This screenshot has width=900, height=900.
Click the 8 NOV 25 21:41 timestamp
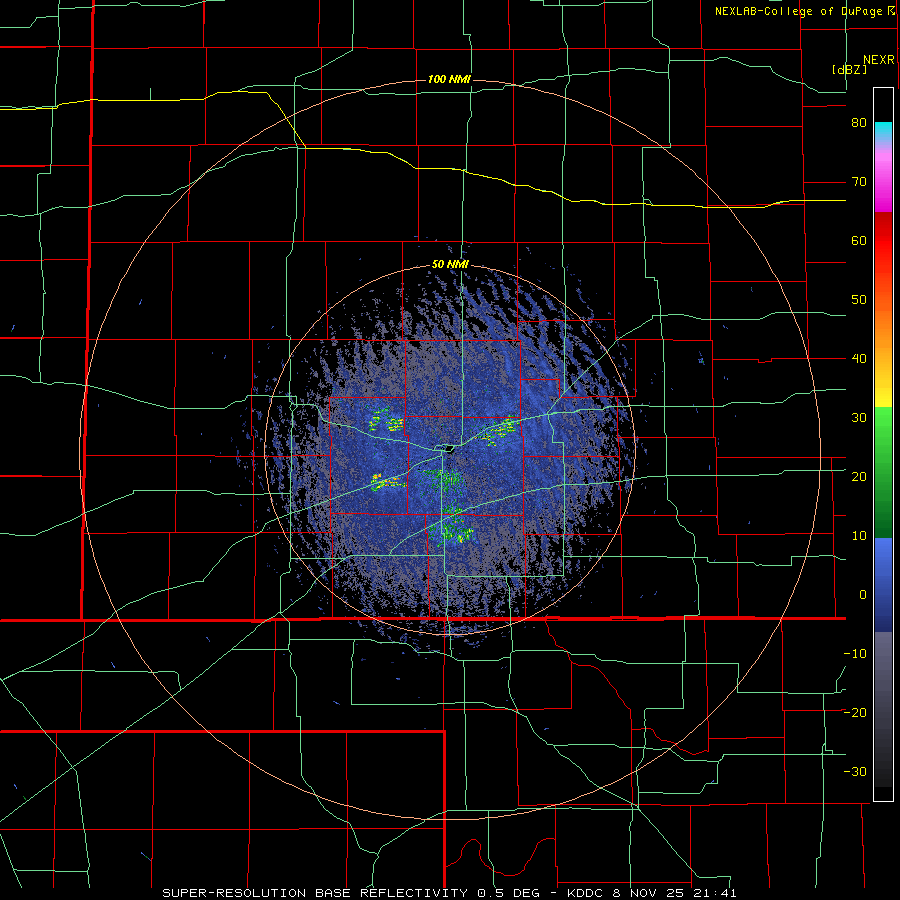674,893
